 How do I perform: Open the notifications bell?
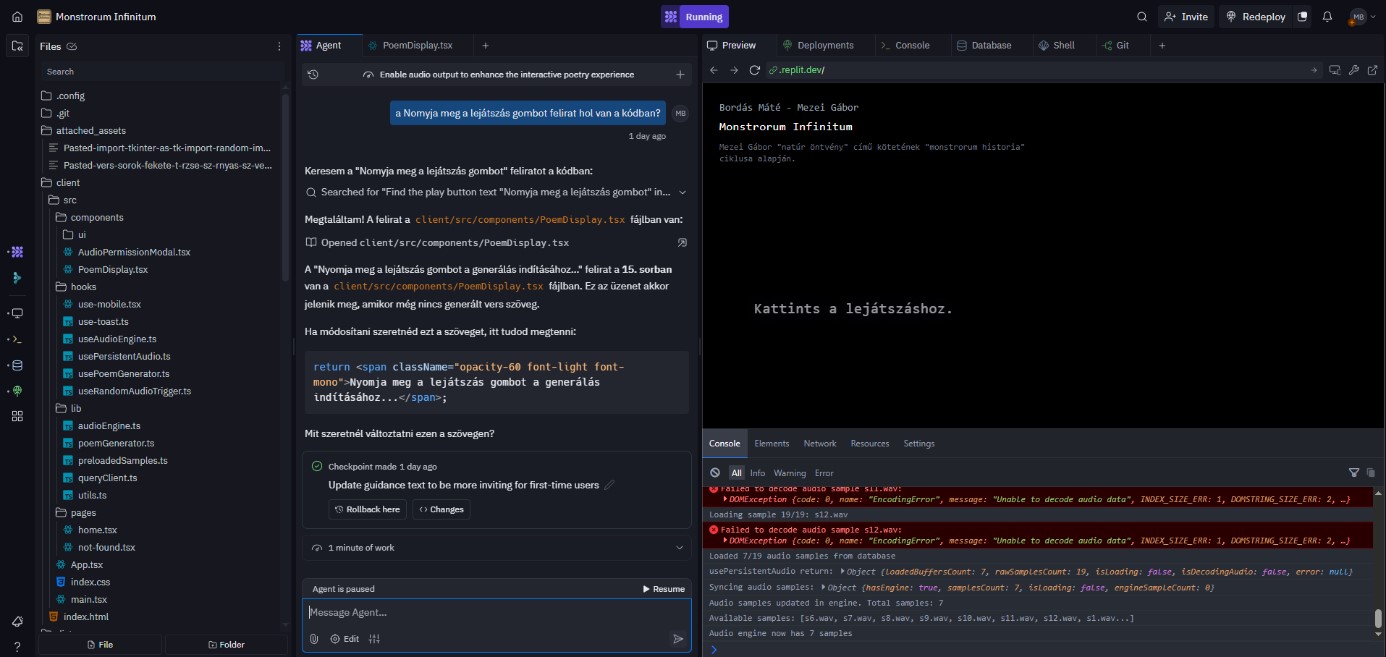pos(1327,17)
